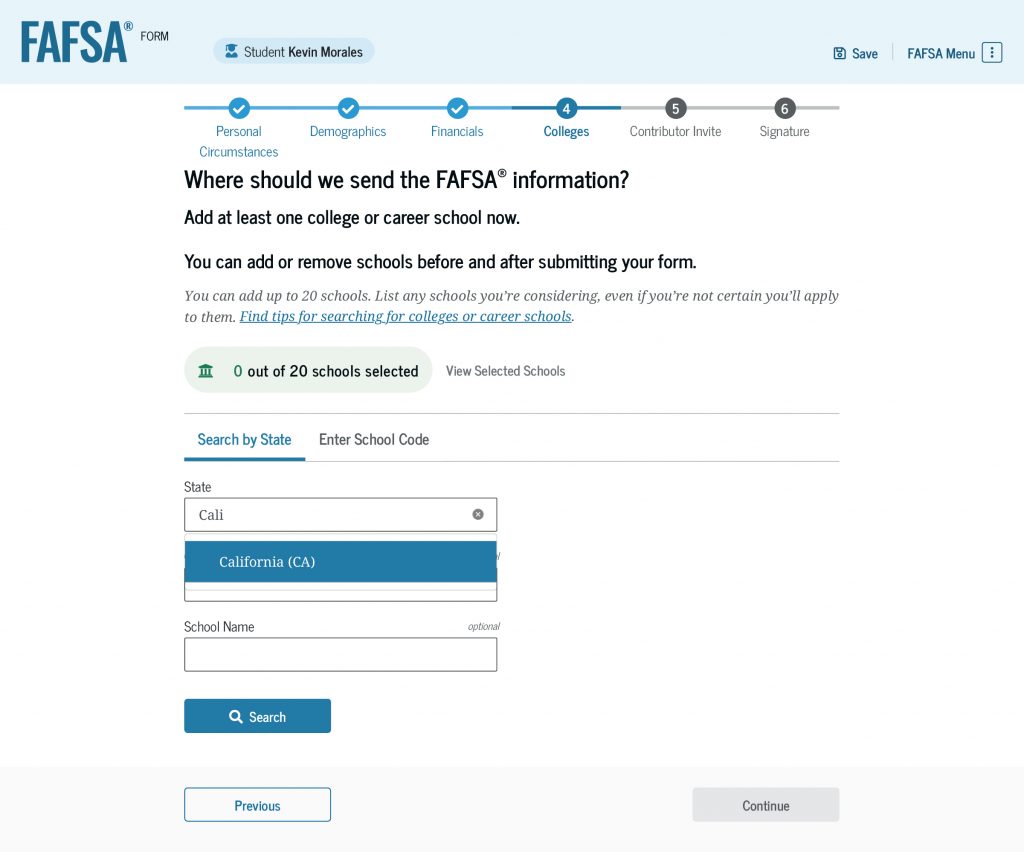Image resolution: width=1024 pixels, height=852 pixels.
Task: Open the FAFSA Menu kebab icon
Action: coord(991,52)
